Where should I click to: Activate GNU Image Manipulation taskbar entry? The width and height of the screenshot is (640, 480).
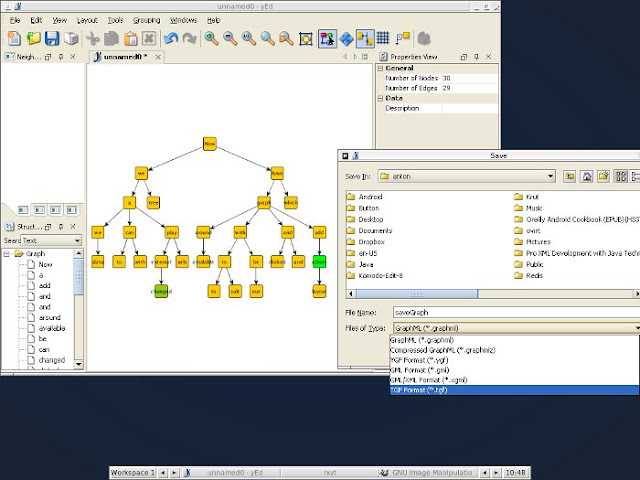tap(428, 473)
